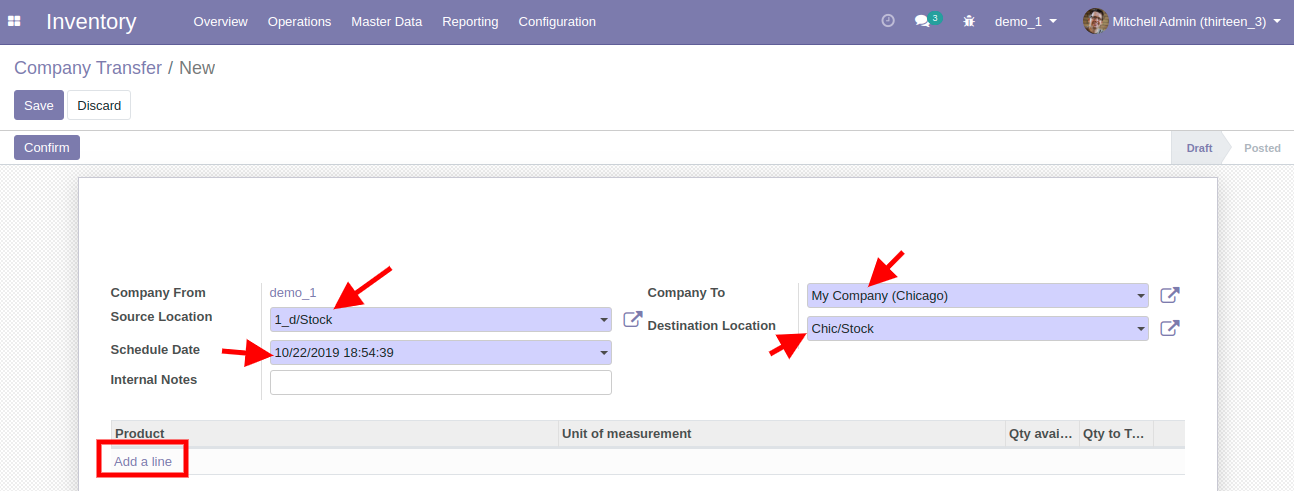Viewport: 1294px width, 491px height.
Task: Open Company To external link icon
Action: coord(1169,295)
